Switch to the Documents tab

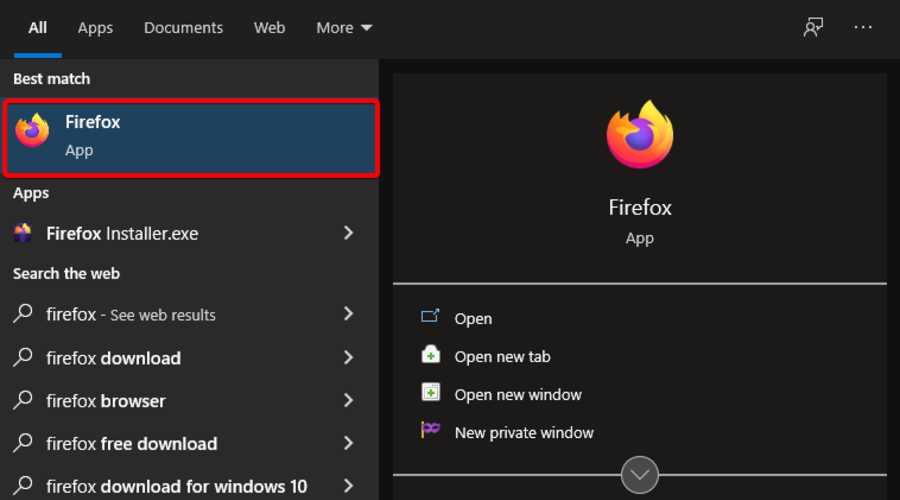tap(181, 28)
